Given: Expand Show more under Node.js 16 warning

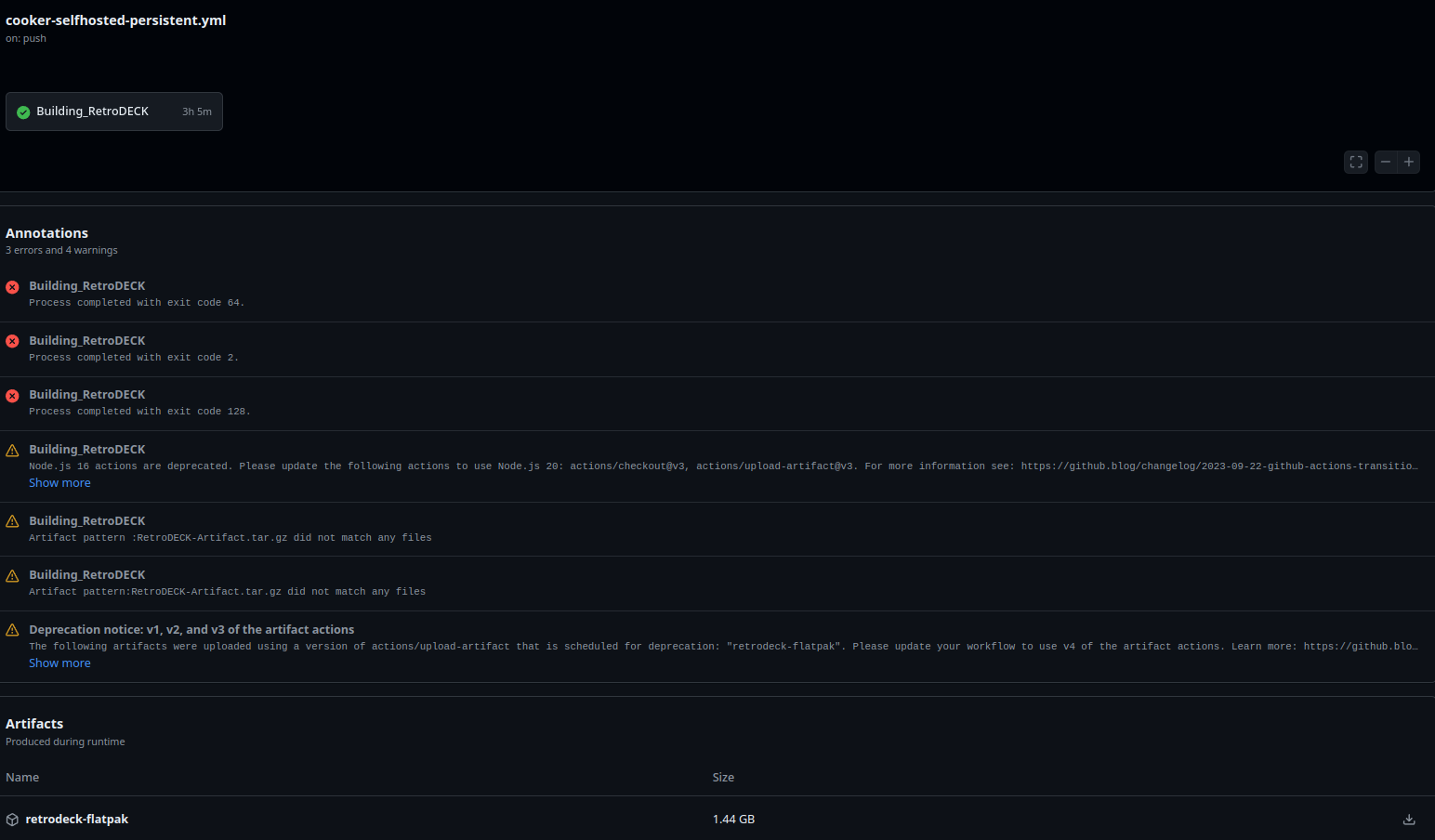Looking at the screenshot, I should pos(59,483).
